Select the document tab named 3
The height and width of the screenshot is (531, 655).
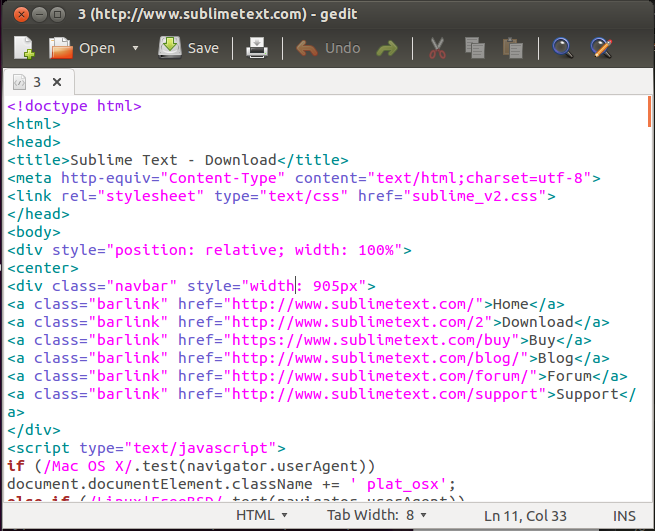click(39, 82)
